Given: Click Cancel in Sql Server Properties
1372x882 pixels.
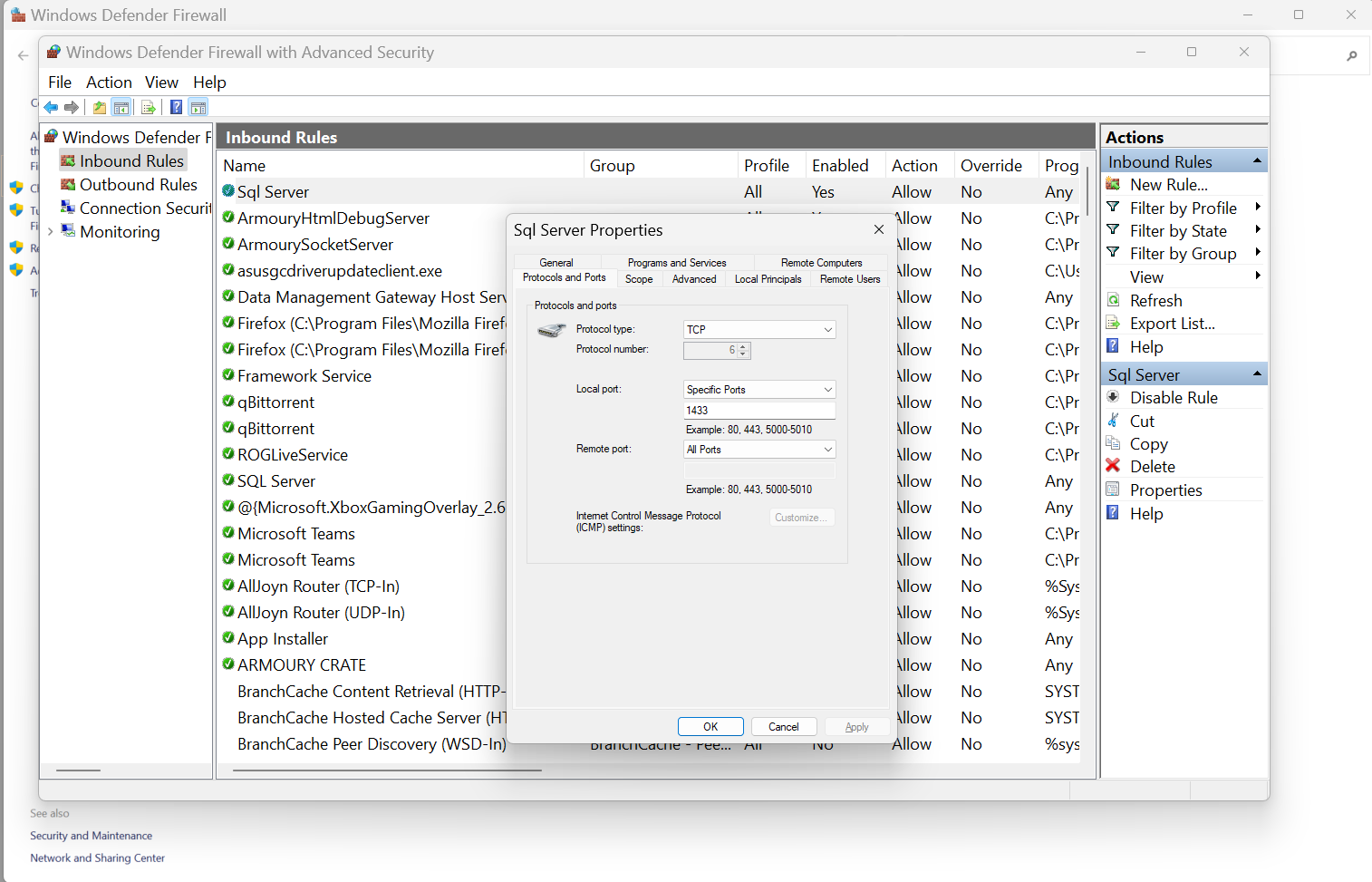Looking at the screenshot, I should pyautogui.click(x=784, y=727).
